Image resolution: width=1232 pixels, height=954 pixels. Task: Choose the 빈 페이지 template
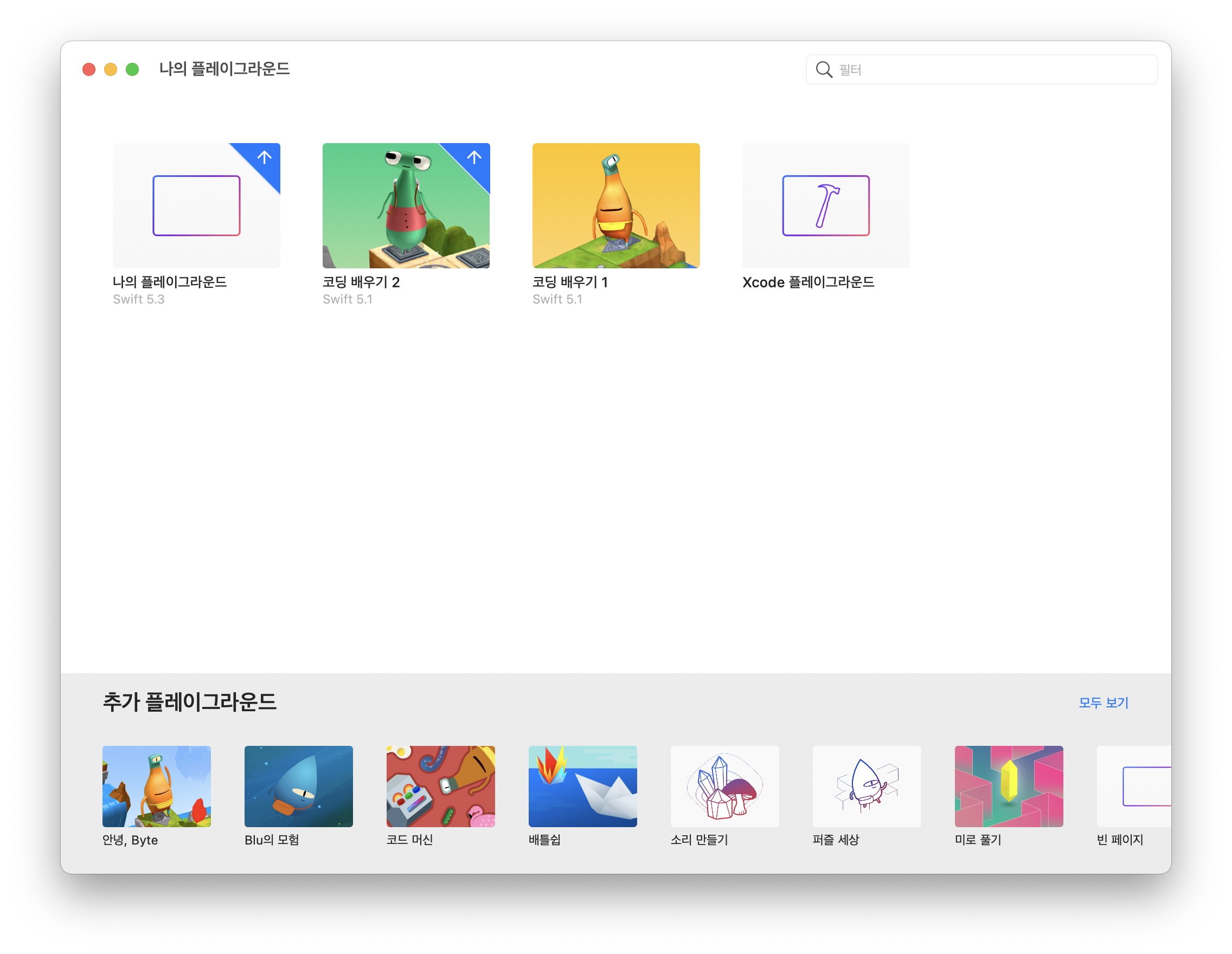coord(1134,786)
